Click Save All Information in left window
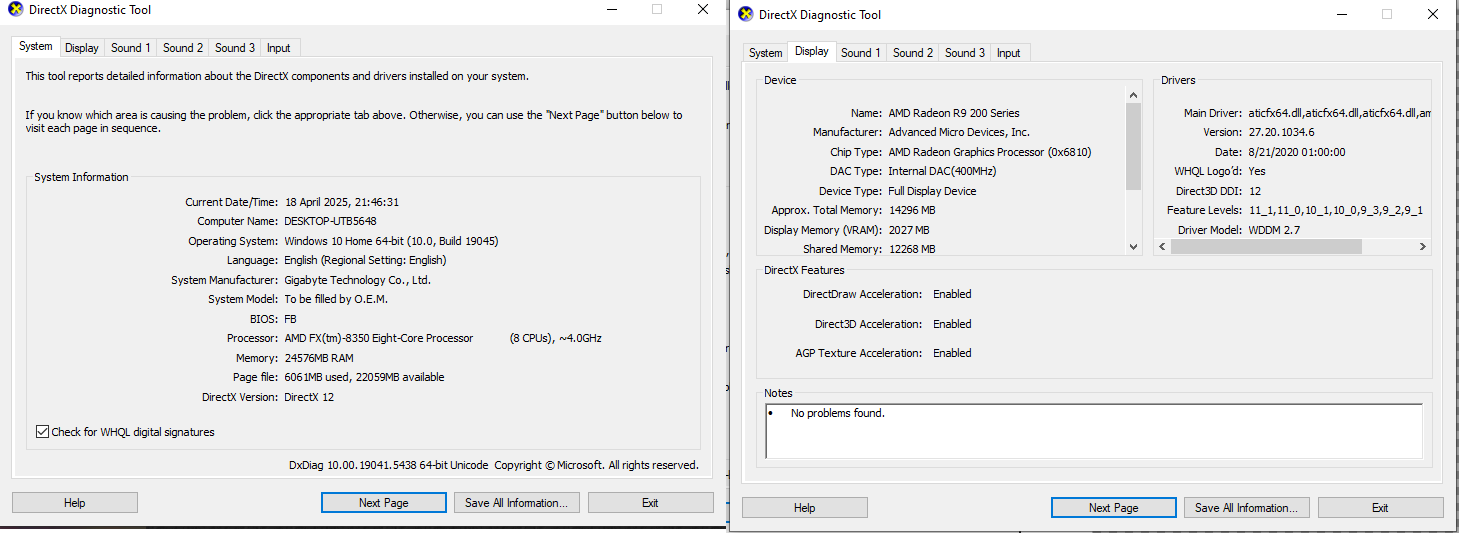The height and width of the screenshot is (533, 1459). (516, 503)
